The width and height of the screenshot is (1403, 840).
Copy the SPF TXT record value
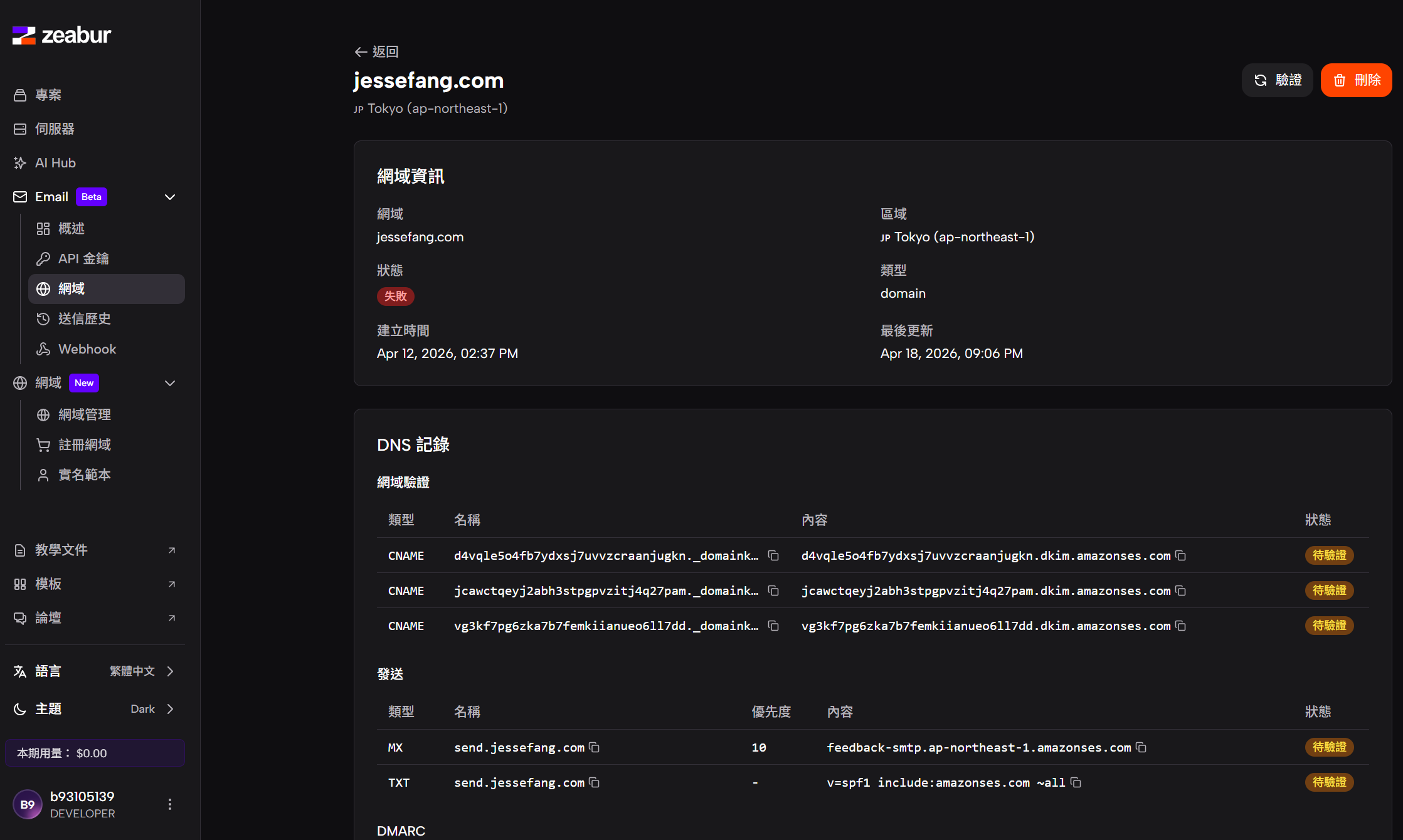[1076, 782]
